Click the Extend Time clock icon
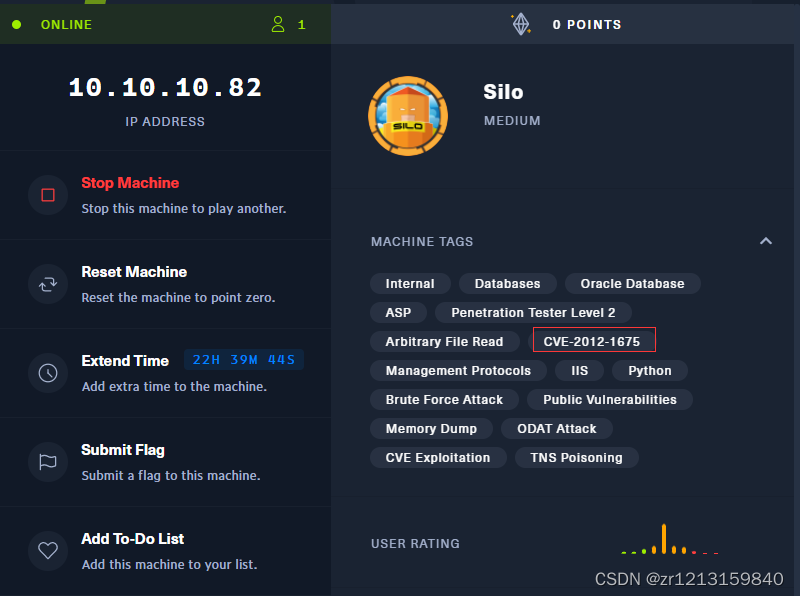This screenshot has height=596, width=800. tap(48, 373)
